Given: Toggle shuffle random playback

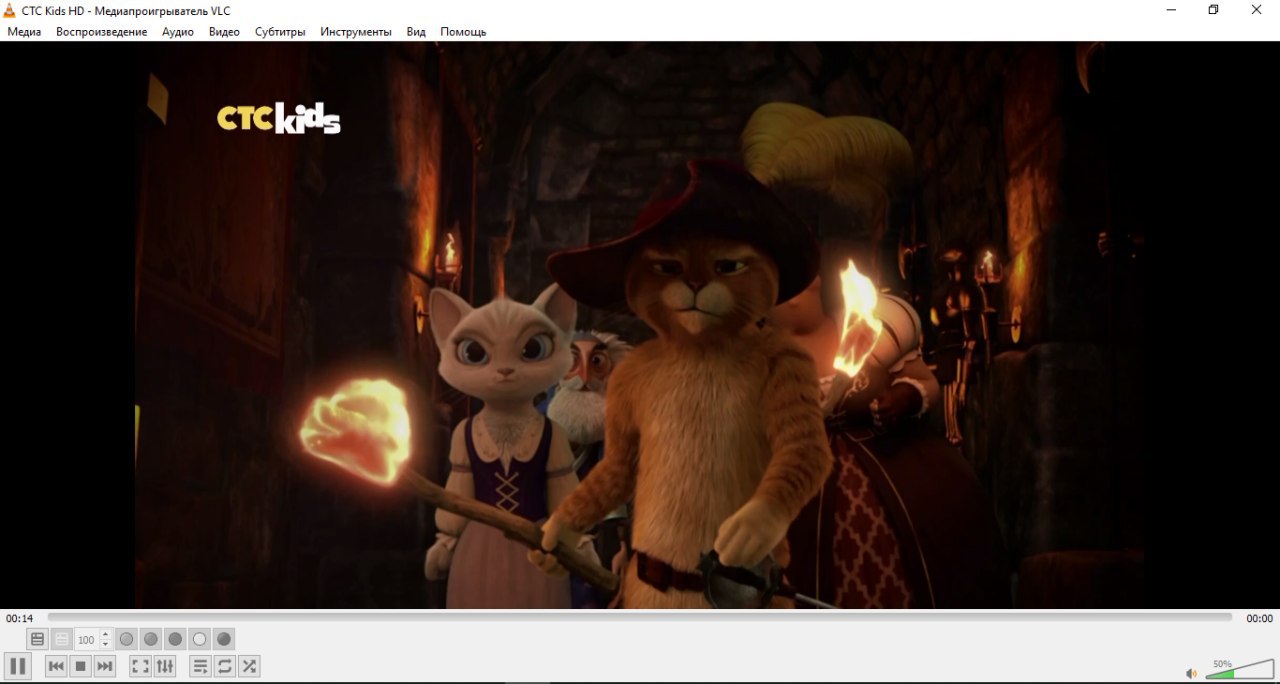Looking at the screenshot, I should coord(249,666).
